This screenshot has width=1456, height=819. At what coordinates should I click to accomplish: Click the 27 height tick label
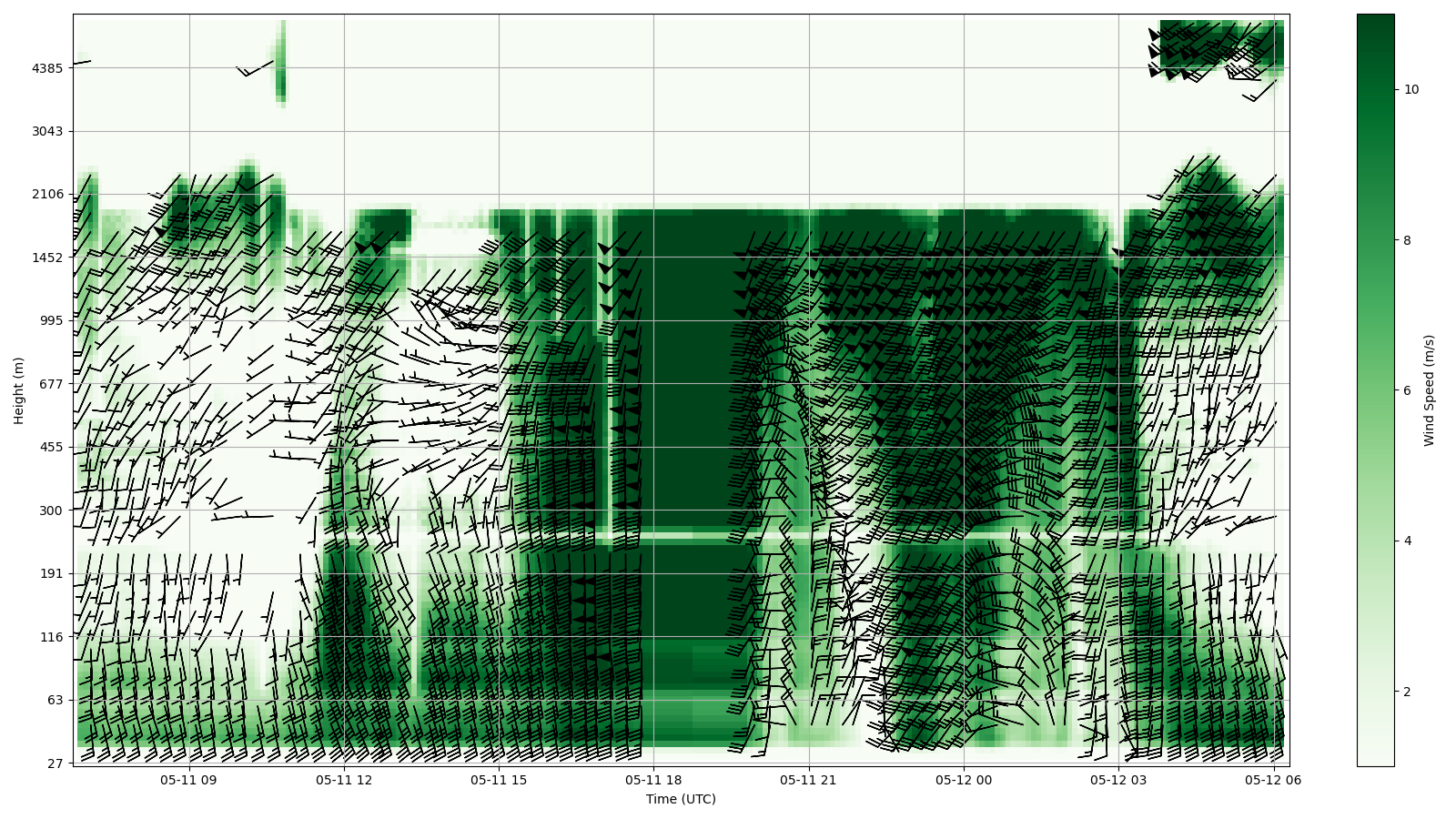(x=55, y=763)
